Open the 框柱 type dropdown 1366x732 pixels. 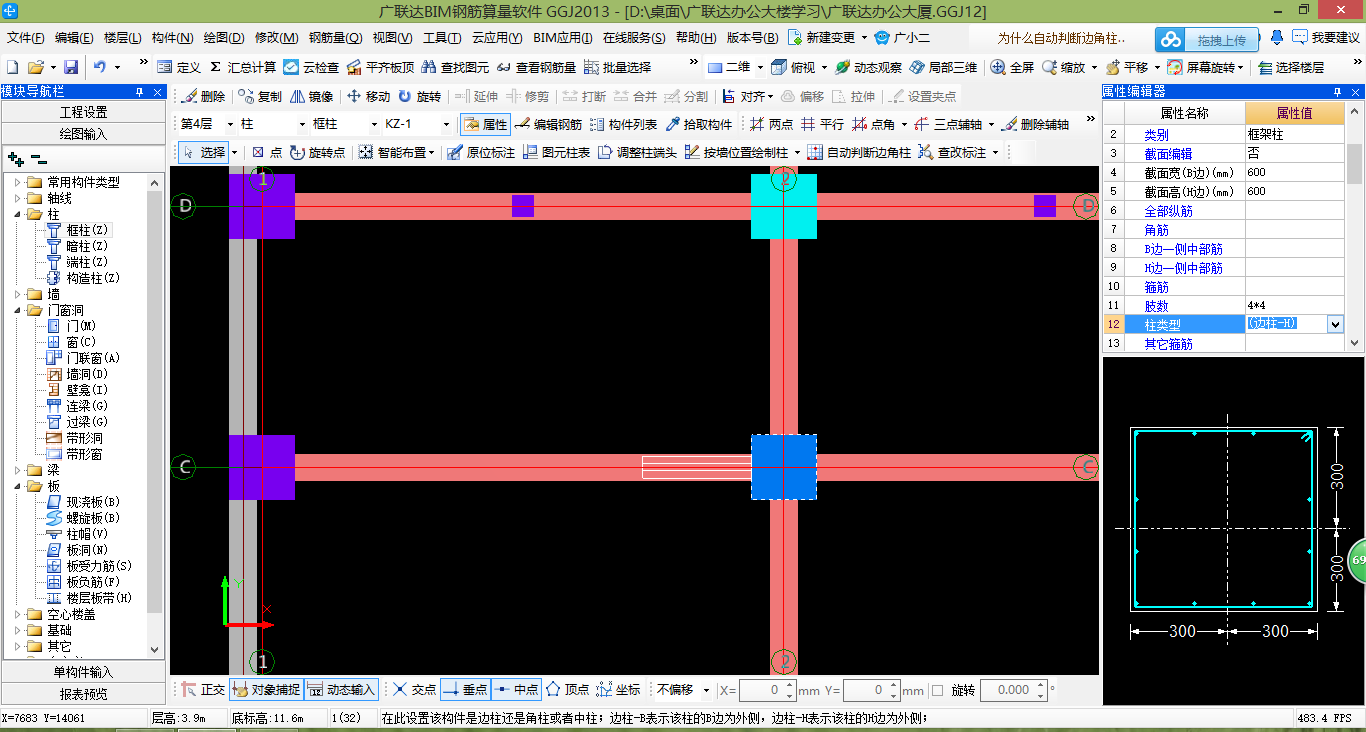pyautogui.click(x=375, y=125)
